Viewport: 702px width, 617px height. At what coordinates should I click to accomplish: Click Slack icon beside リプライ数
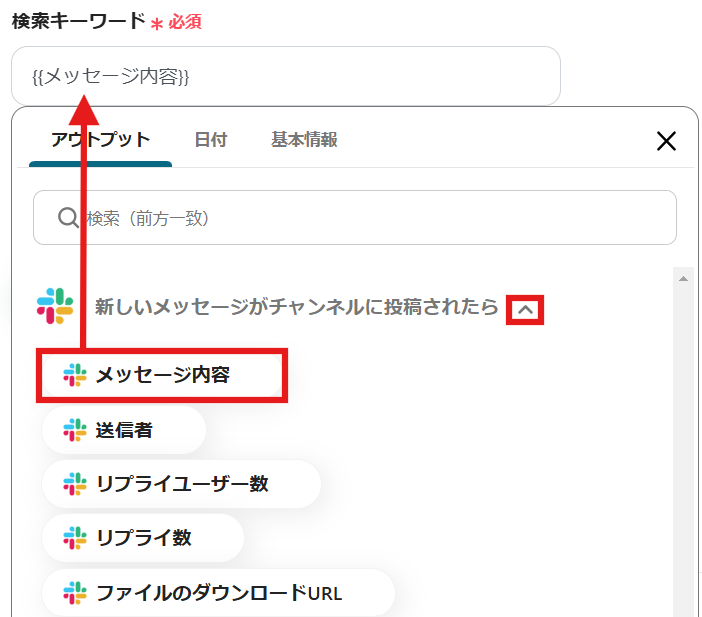pos(75,538)
